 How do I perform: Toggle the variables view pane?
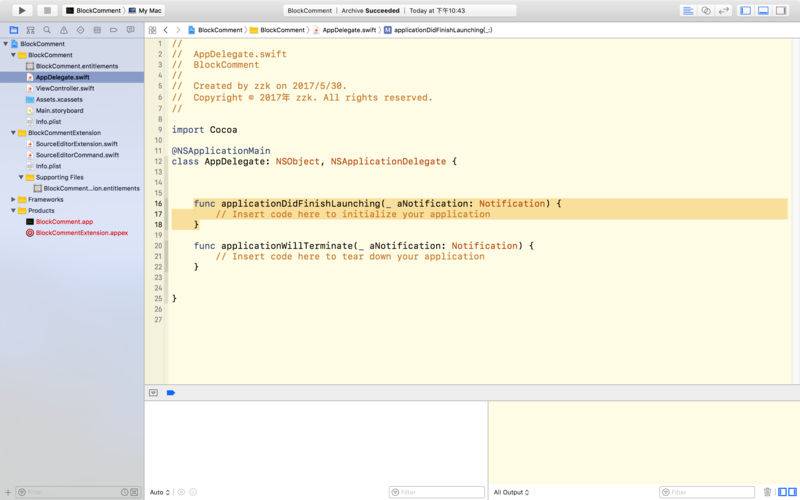[782, 492]
